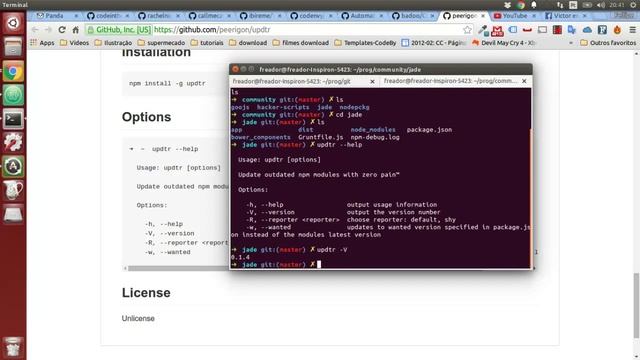Viewport: 640px width, 360px height.
Task: Switch to Terminal in the dock
Action: pyautogui.click(x=13, y=119)
